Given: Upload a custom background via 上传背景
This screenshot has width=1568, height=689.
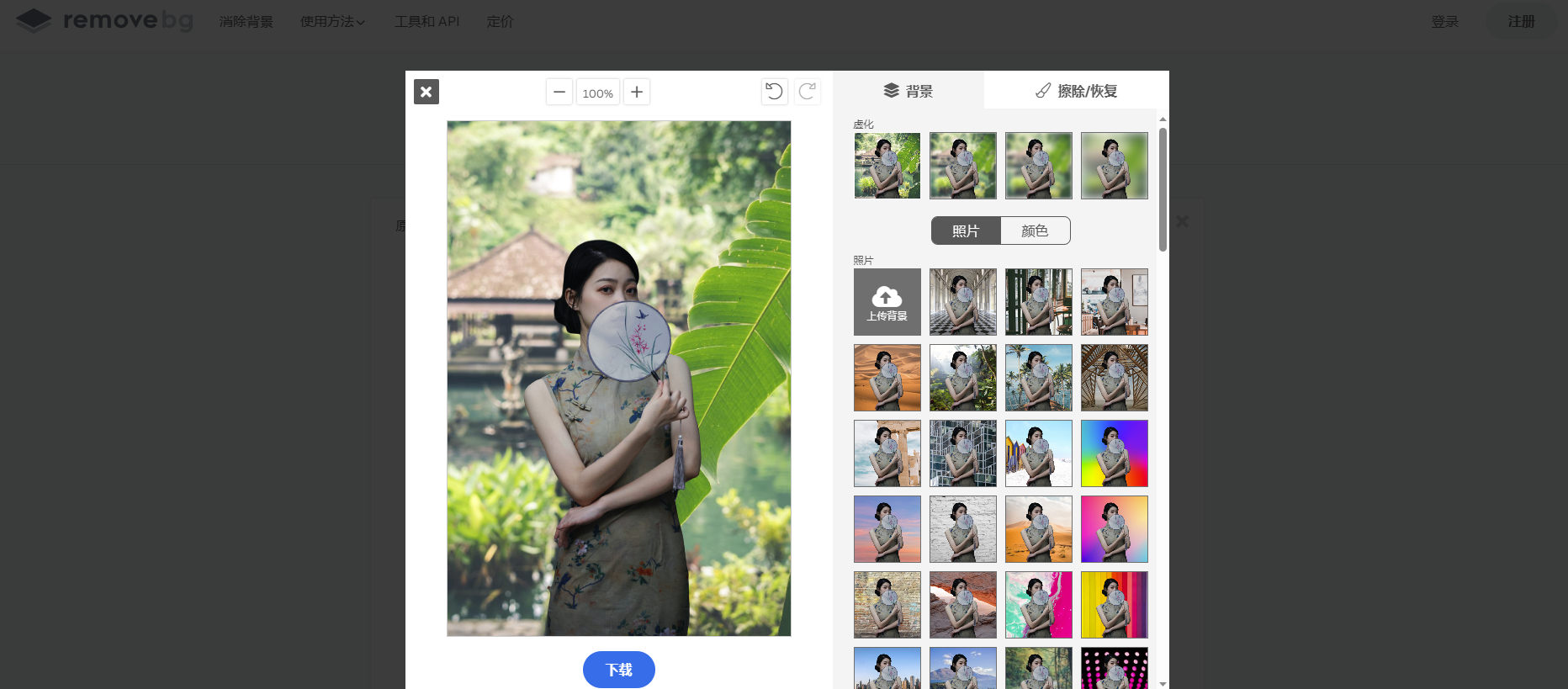Looking at the screenshot, I should (x=887, y=302).
